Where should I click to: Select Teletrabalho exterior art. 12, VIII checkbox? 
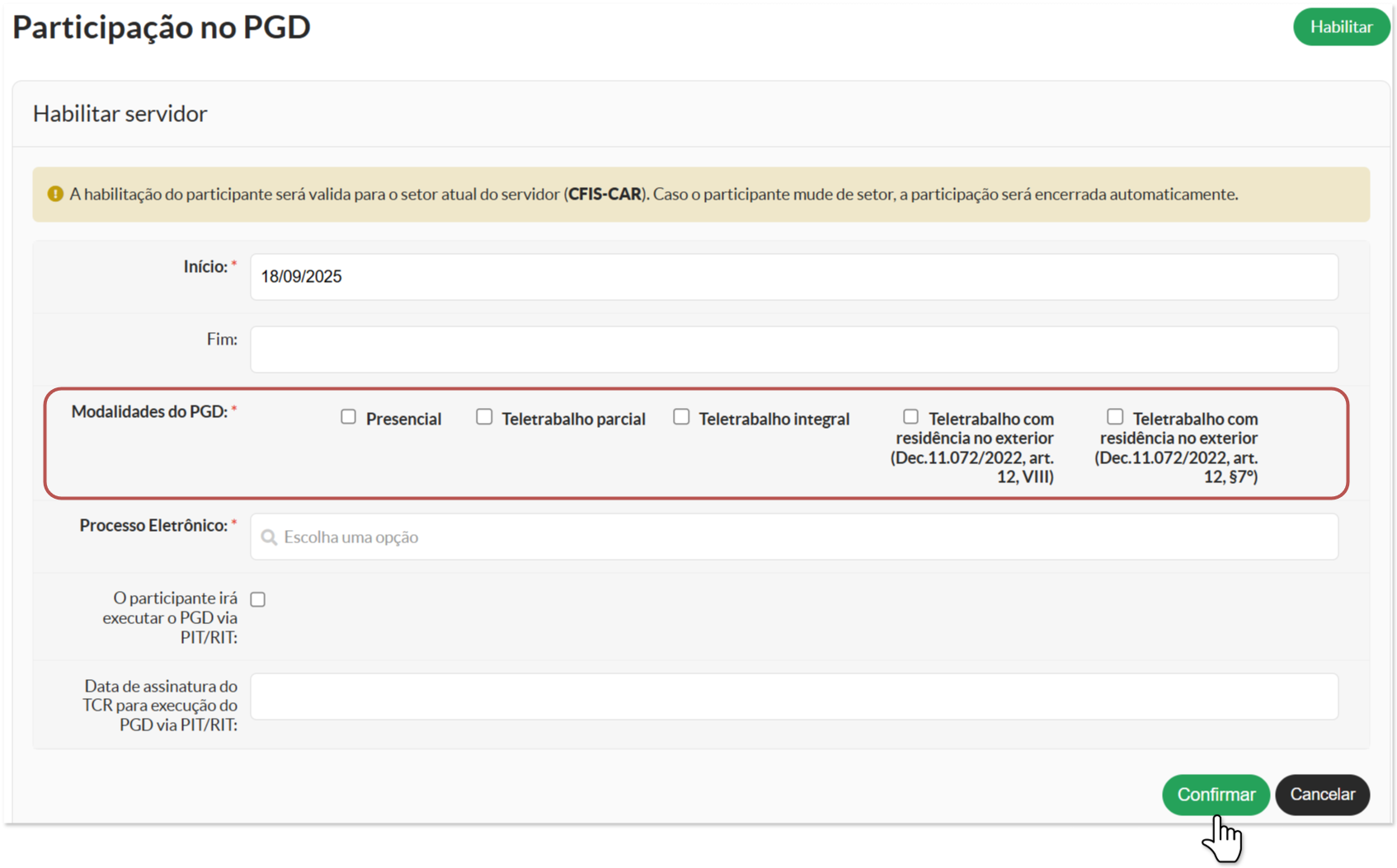910,417
